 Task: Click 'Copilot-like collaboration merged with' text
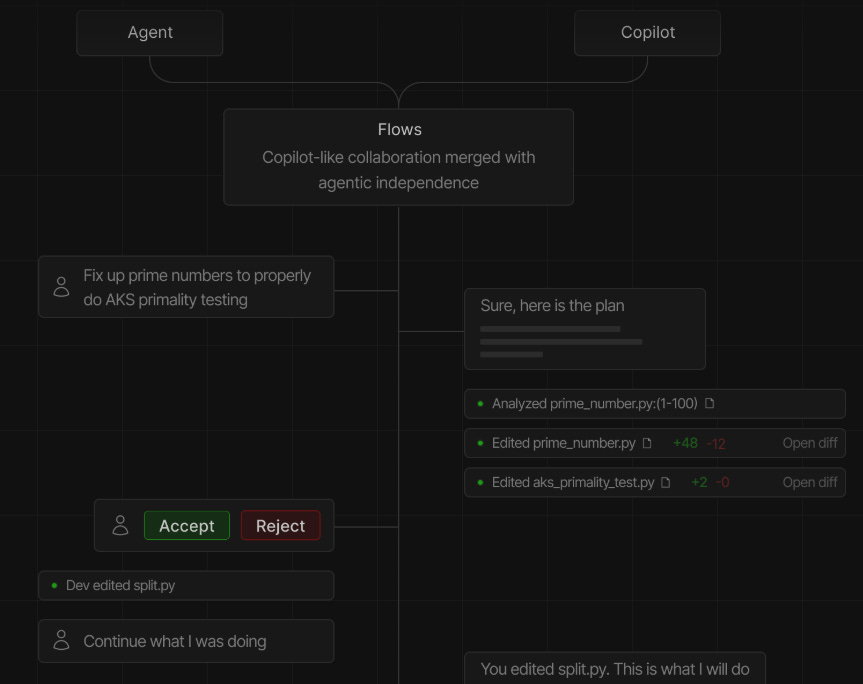(398, 157)
